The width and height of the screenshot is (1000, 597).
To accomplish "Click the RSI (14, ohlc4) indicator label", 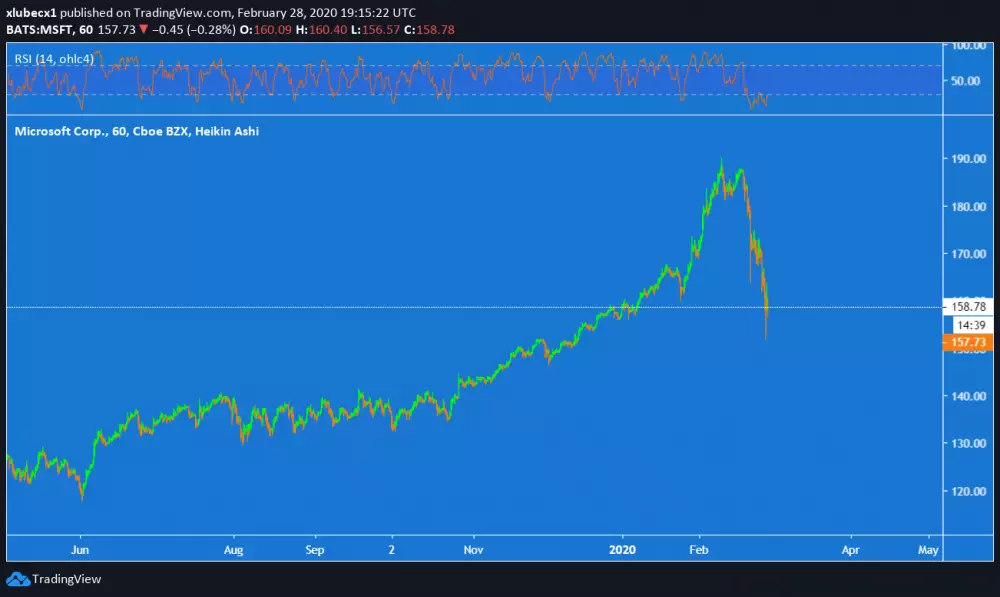I will tap(54, 60).
